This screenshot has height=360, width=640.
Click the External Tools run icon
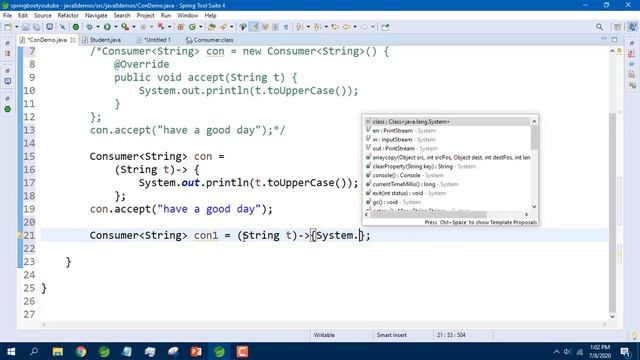pos(125,27)
